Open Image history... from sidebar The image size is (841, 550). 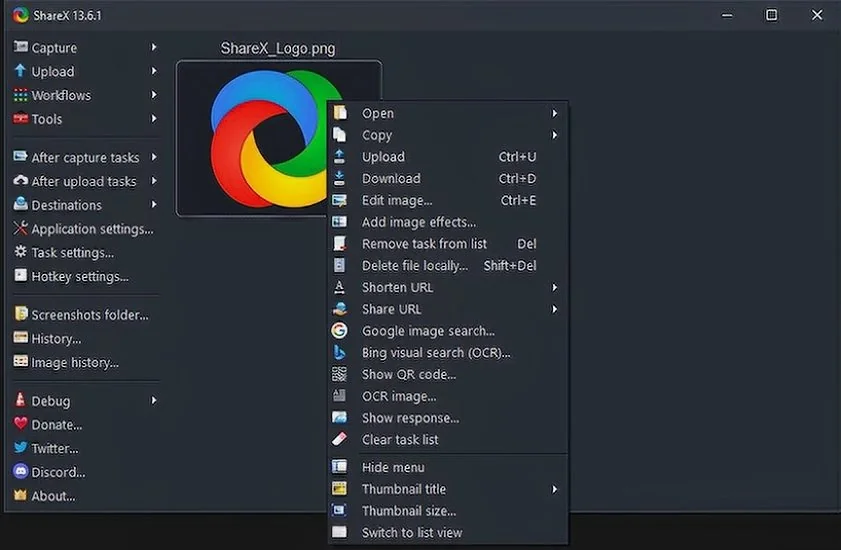coord(85,362)
